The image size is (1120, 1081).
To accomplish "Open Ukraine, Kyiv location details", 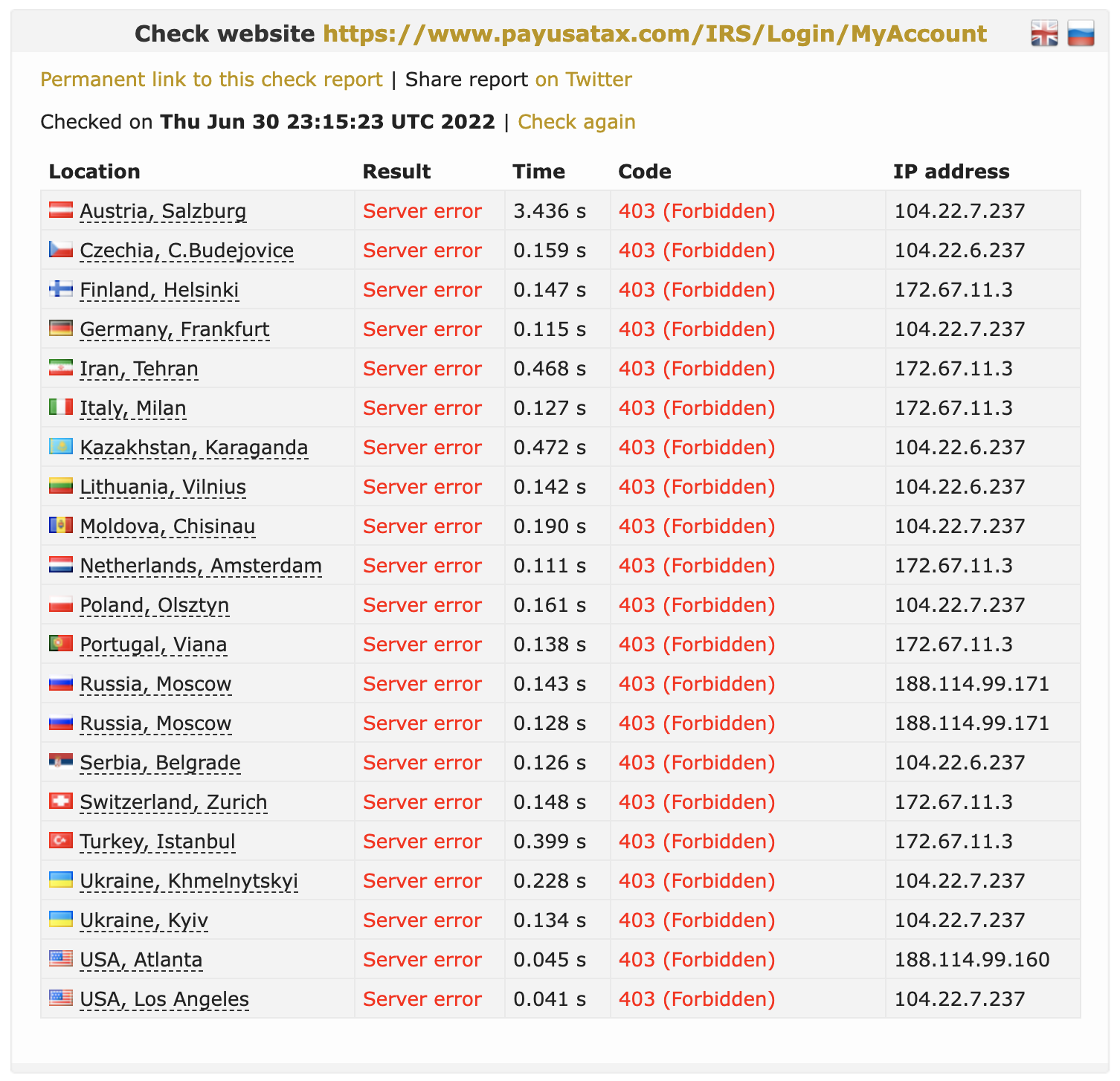I will [x=144, y=920].
